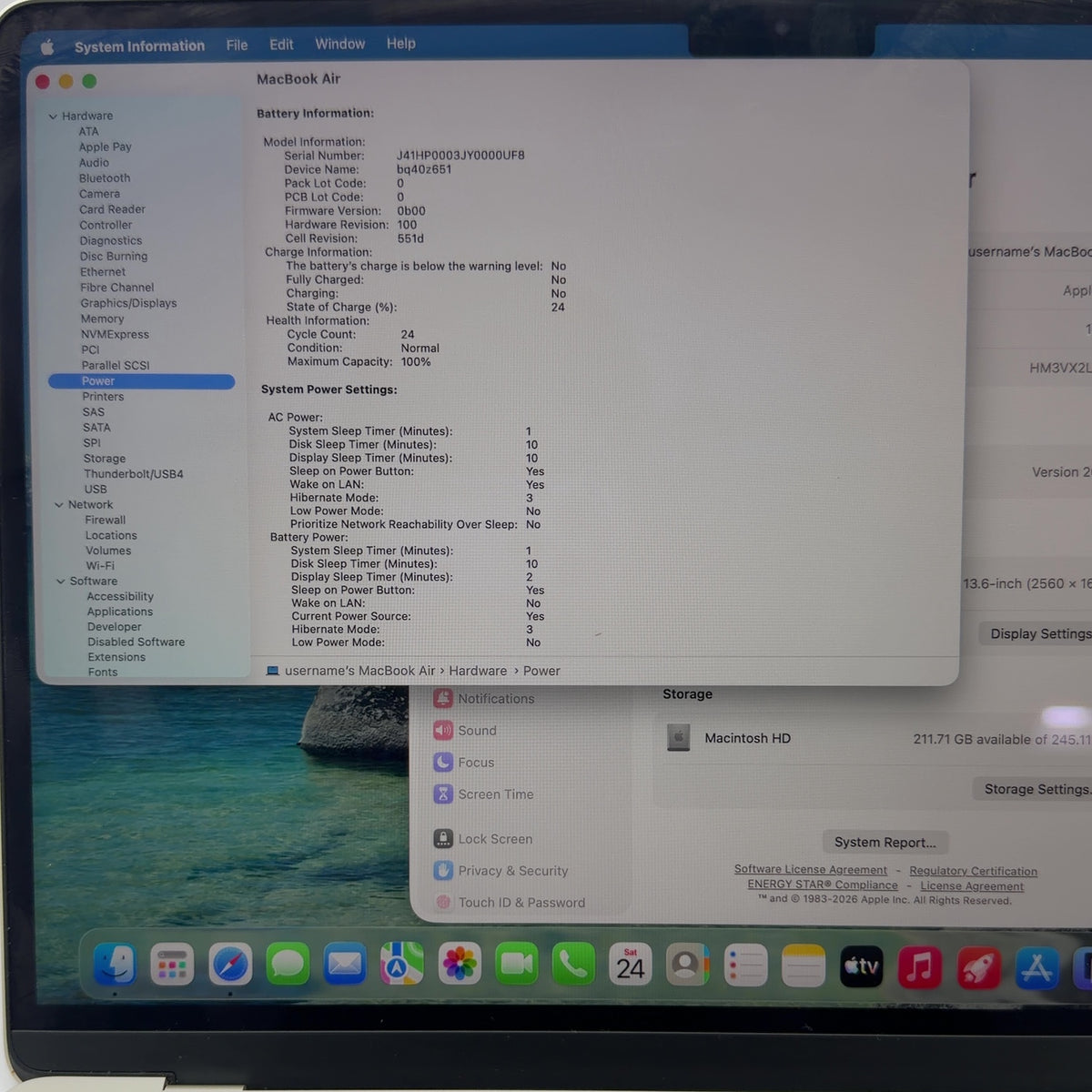Open the Phone app in the Dock
Viewport: 1092px width, 1092px height.
tap(573, 966)
